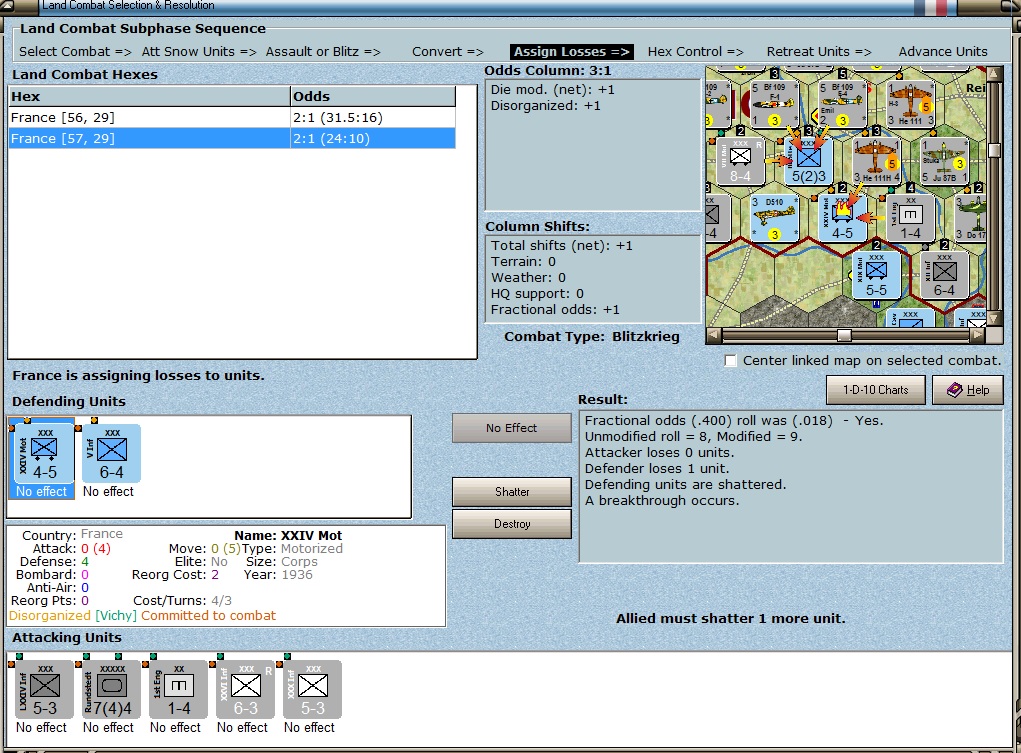Go to Retreat Units subphase
Viewport: 1021px width, 753px height.
818,51
